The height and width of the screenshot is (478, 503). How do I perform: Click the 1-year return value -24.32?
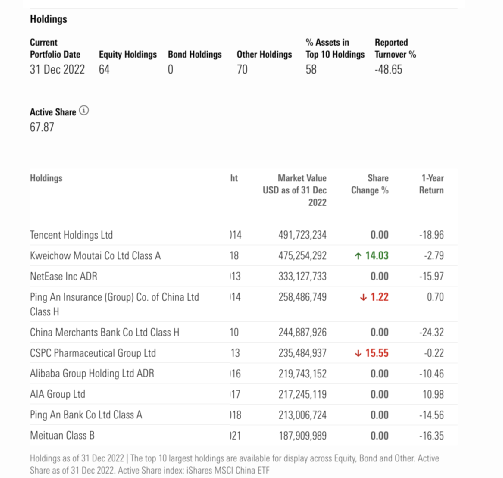[x=432, y=332]
